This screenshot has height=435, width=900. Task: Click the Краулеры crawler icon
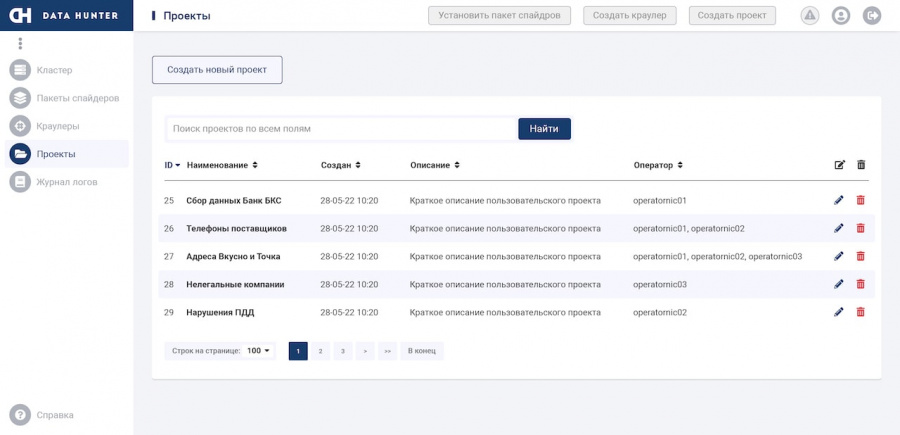(x=20, y=126)
